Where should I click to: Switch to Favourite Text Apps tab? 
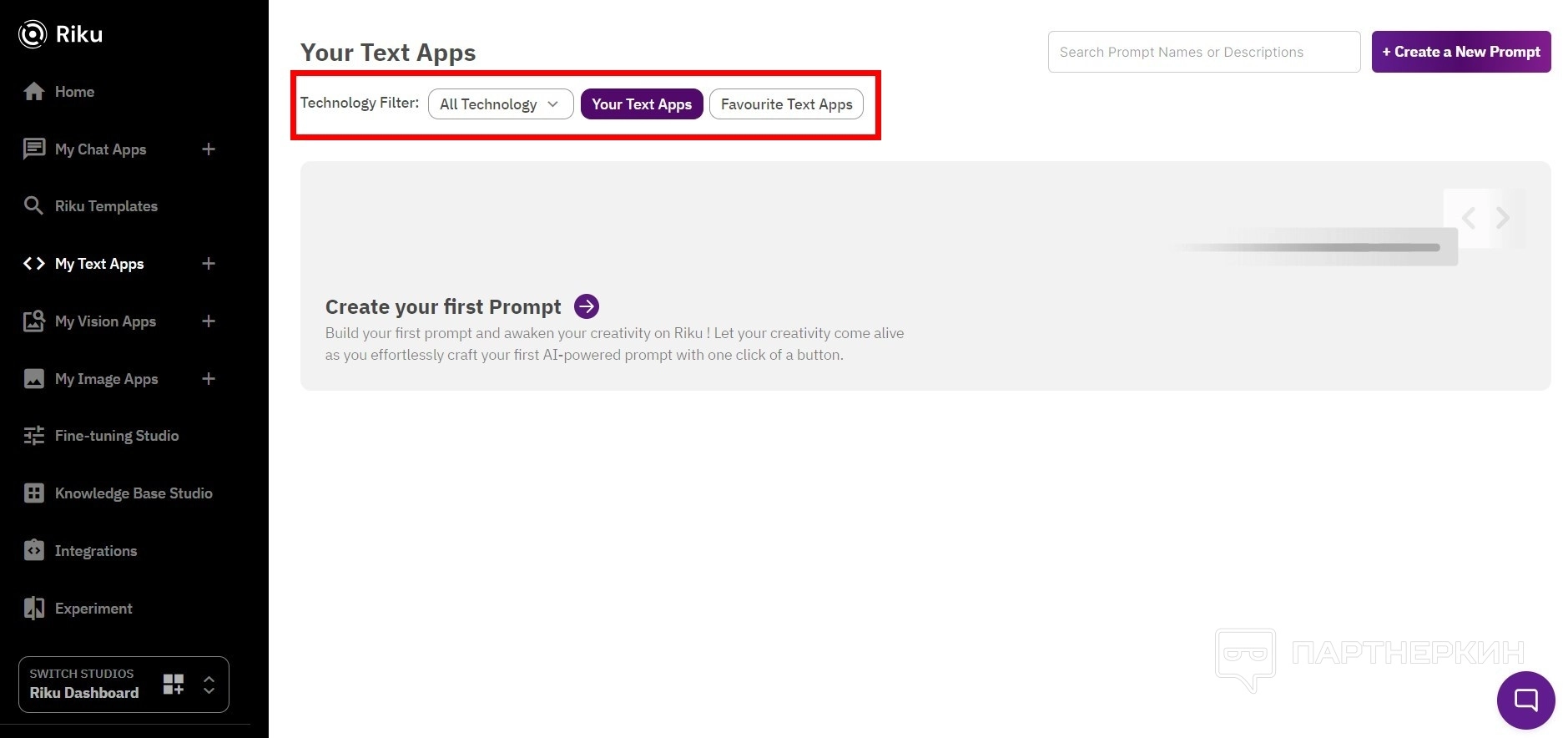point(786,104)
